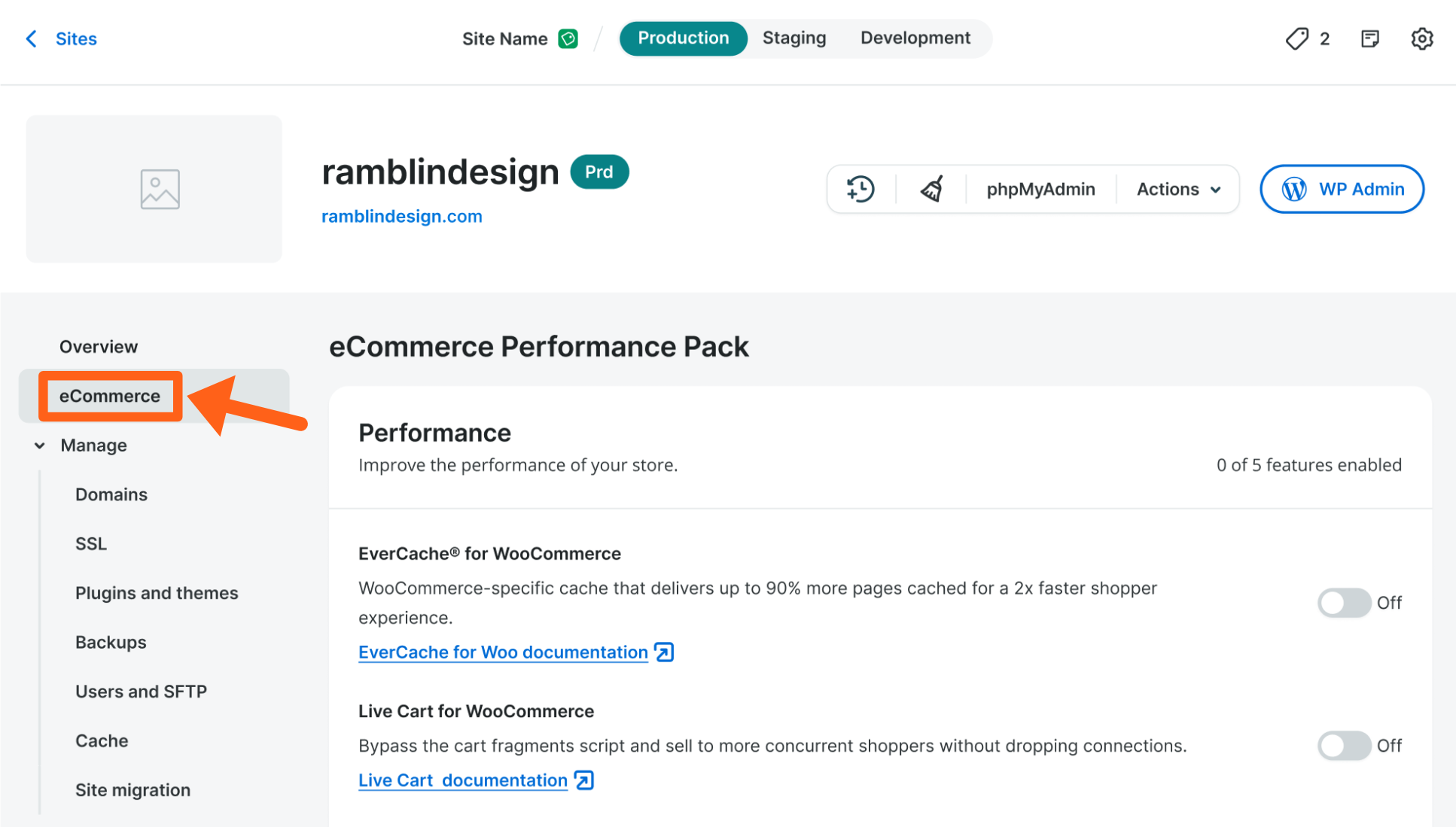Enable EverCache for WooCommerce toggle
This screenshot has width=1456, height=827.
tap(1344, 603)
